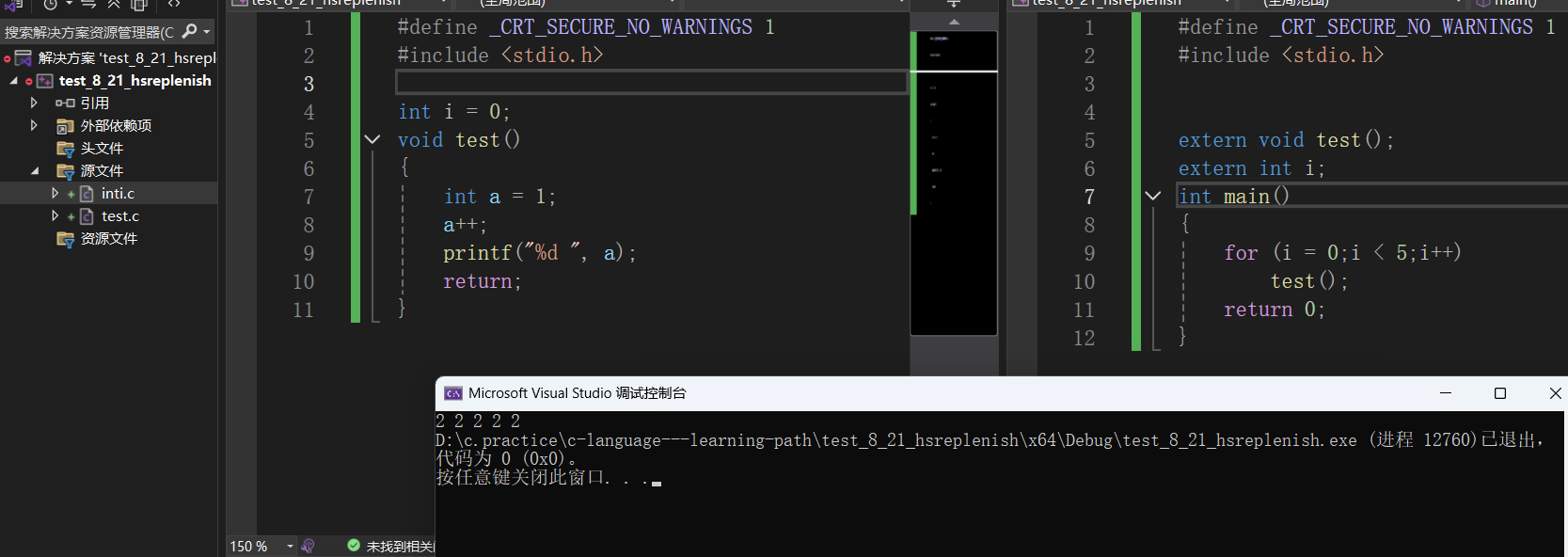The height and width of the screenshot is (557, 1568).
Task: Select the 资源文件 filter folder
Action: [108, 239]
